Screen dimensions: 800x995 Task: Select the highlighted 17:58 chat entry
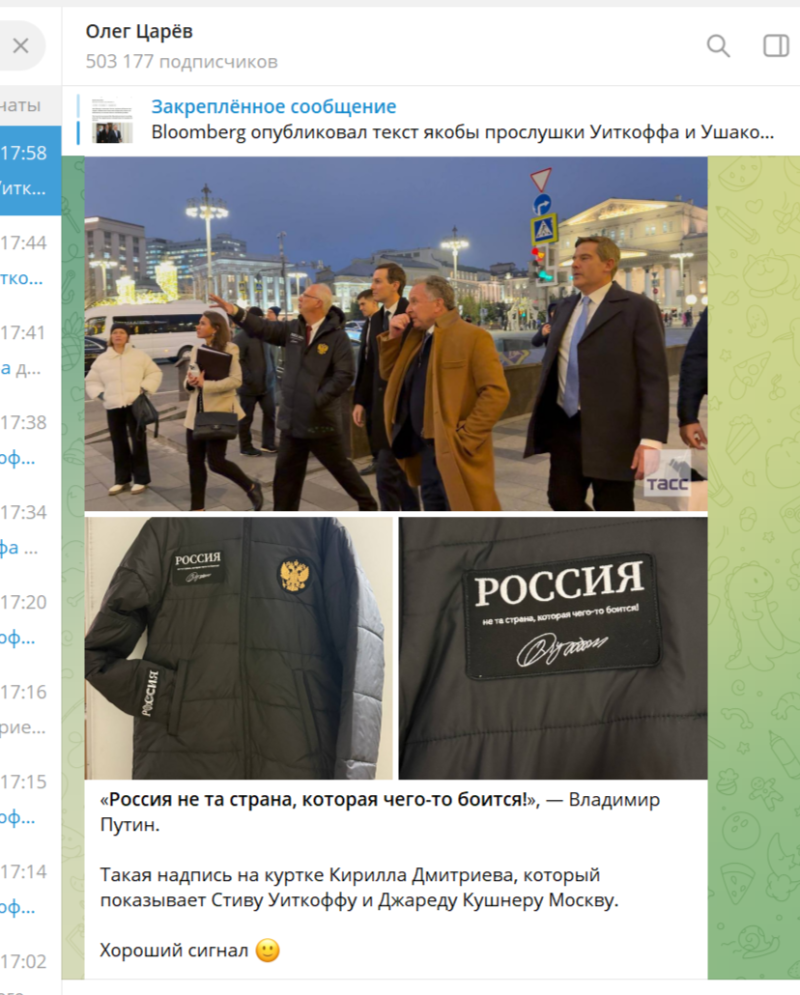pos(30,170)
